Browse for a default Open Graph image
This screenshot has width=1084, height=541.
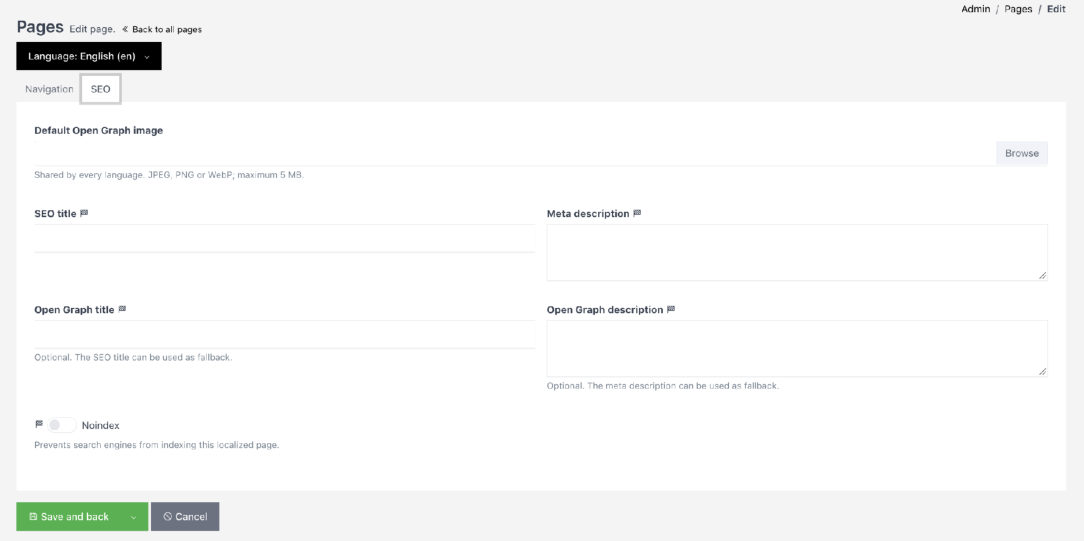pyautogui.click(x=1022, y=153)
